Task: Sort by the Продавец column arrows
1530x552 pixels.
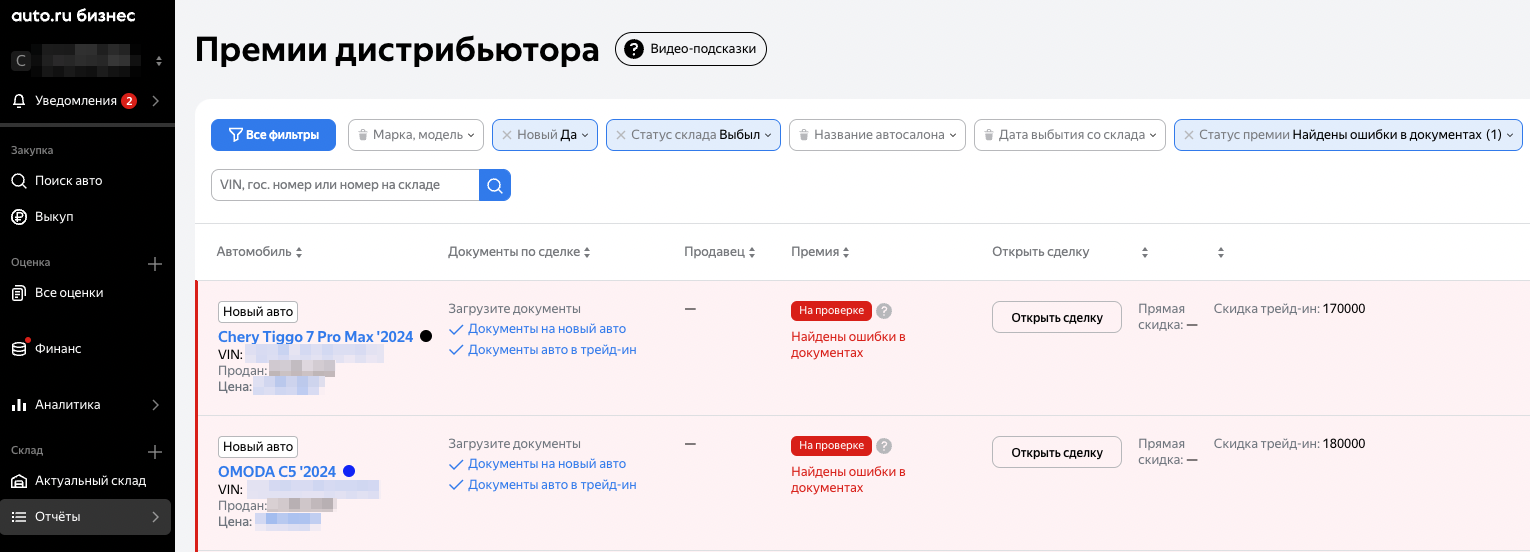Action: (x=752, y=253)
